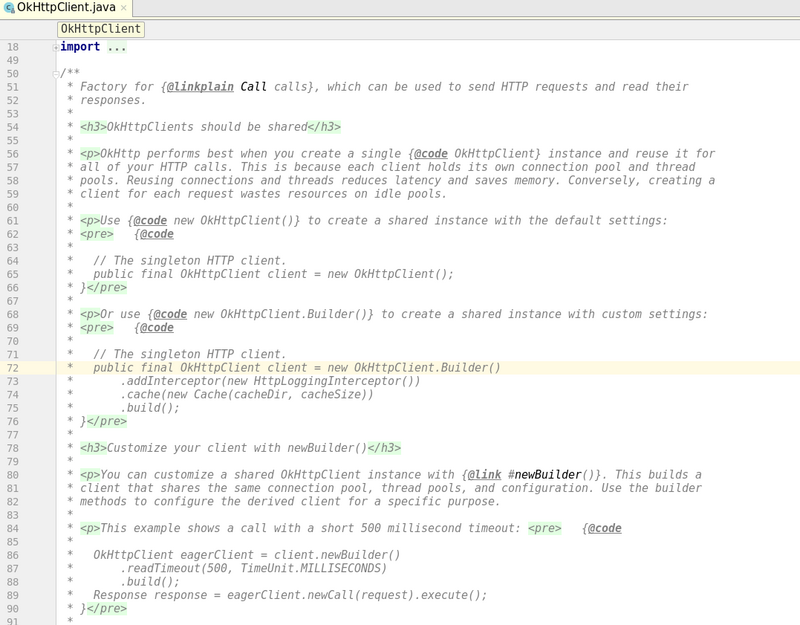Screen dimensions: 800x625
Task: Click the opening h3 tag on line 78
Action: coord(93,448)
